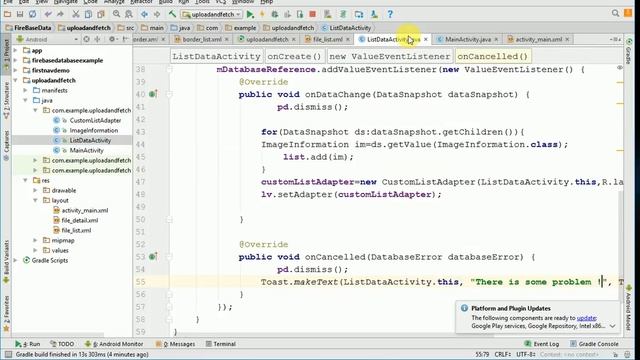
Task: Click override gutter icon beside onDataChange line
Action: [x=153, y=94]
